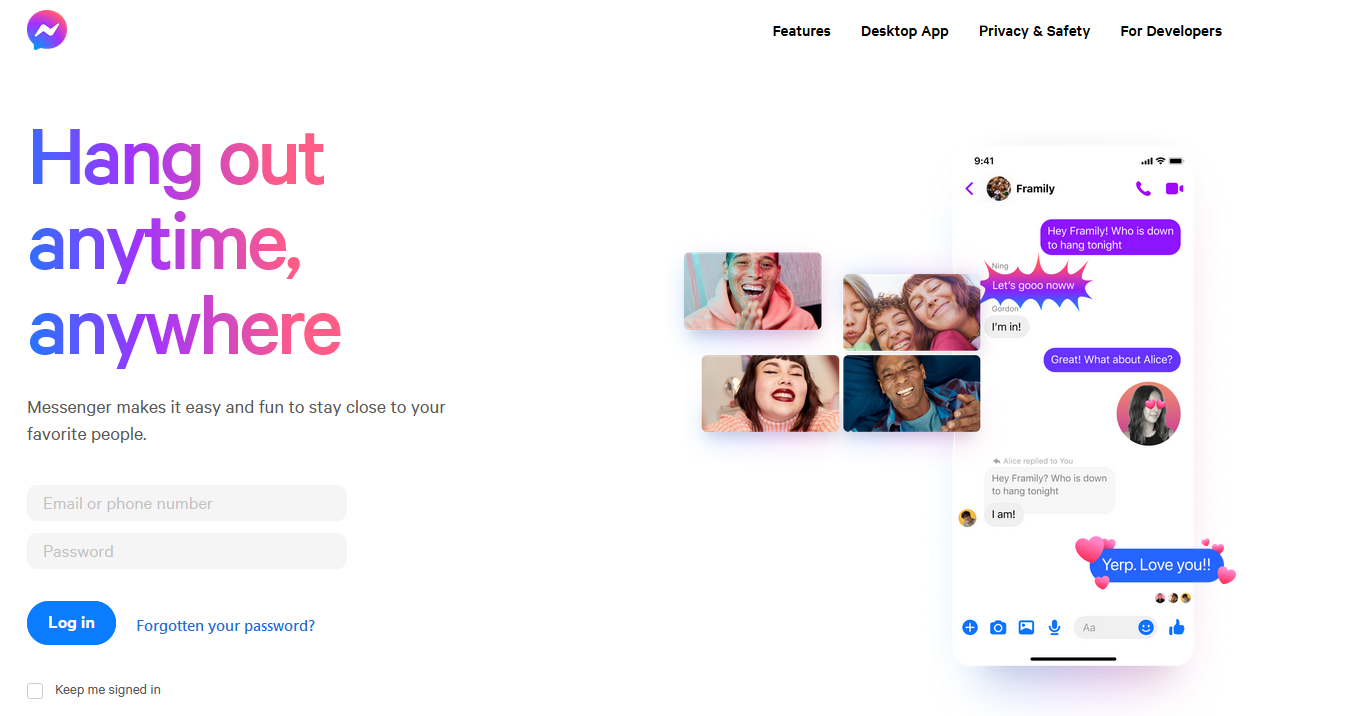The height and width of the screenshot is (716, 1346).
Task: Click the thumbs-up like icon
Action: click(1176, 627)
